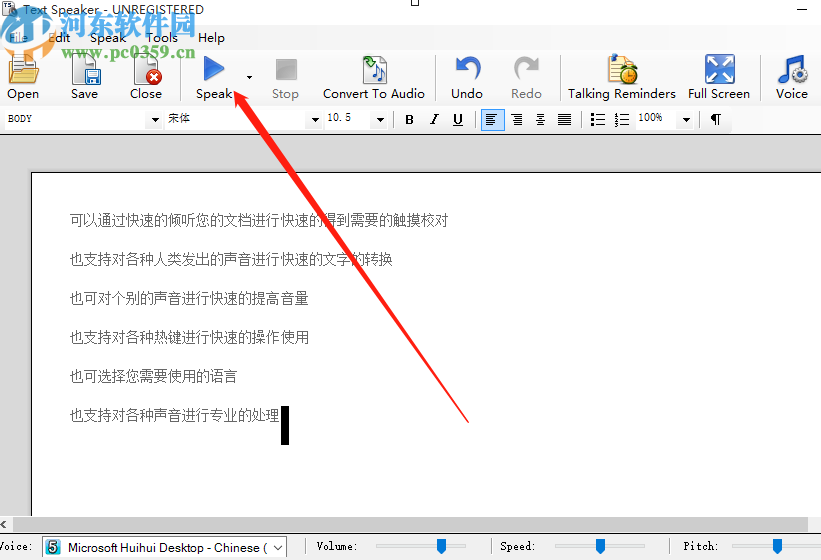Expand the Speak button dropdown arrow
This screenshot has height=560, width=821.
[x=249, y=77]
